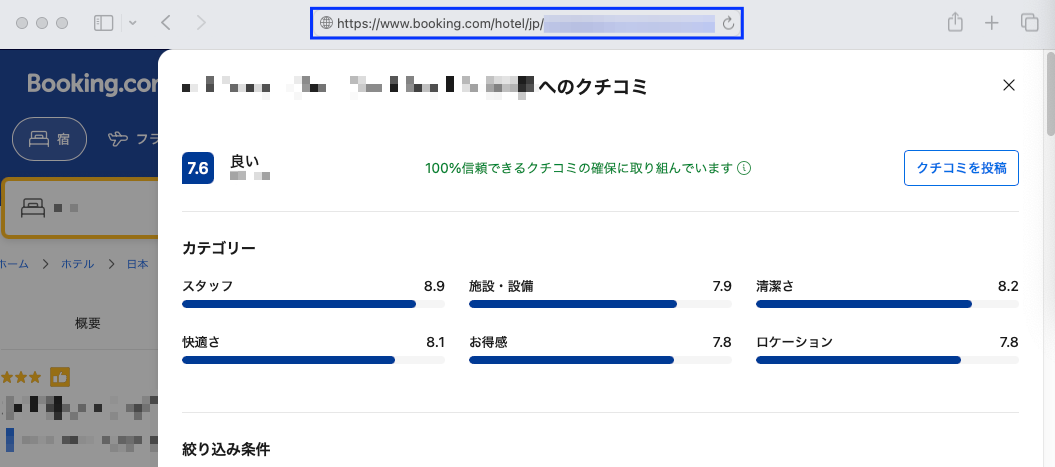
Task: Open a new tab with the plus icon
Action: [x=991, y=23]
